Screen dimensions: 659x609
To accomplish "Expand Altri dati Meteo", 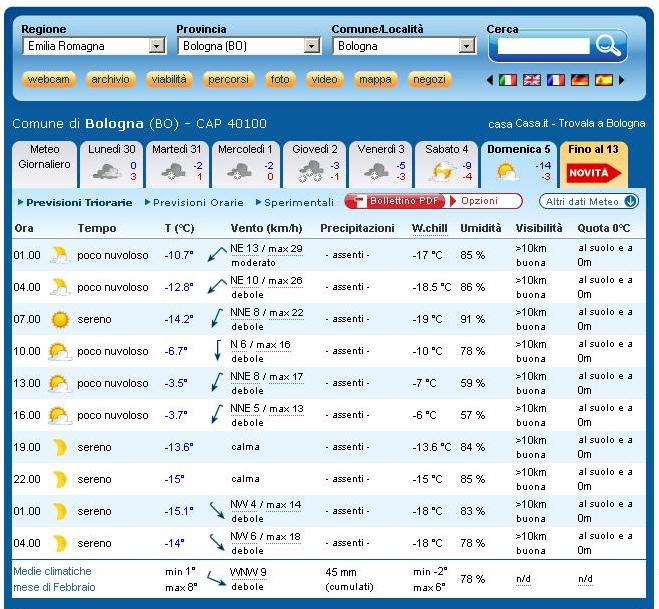I will 589,201.
